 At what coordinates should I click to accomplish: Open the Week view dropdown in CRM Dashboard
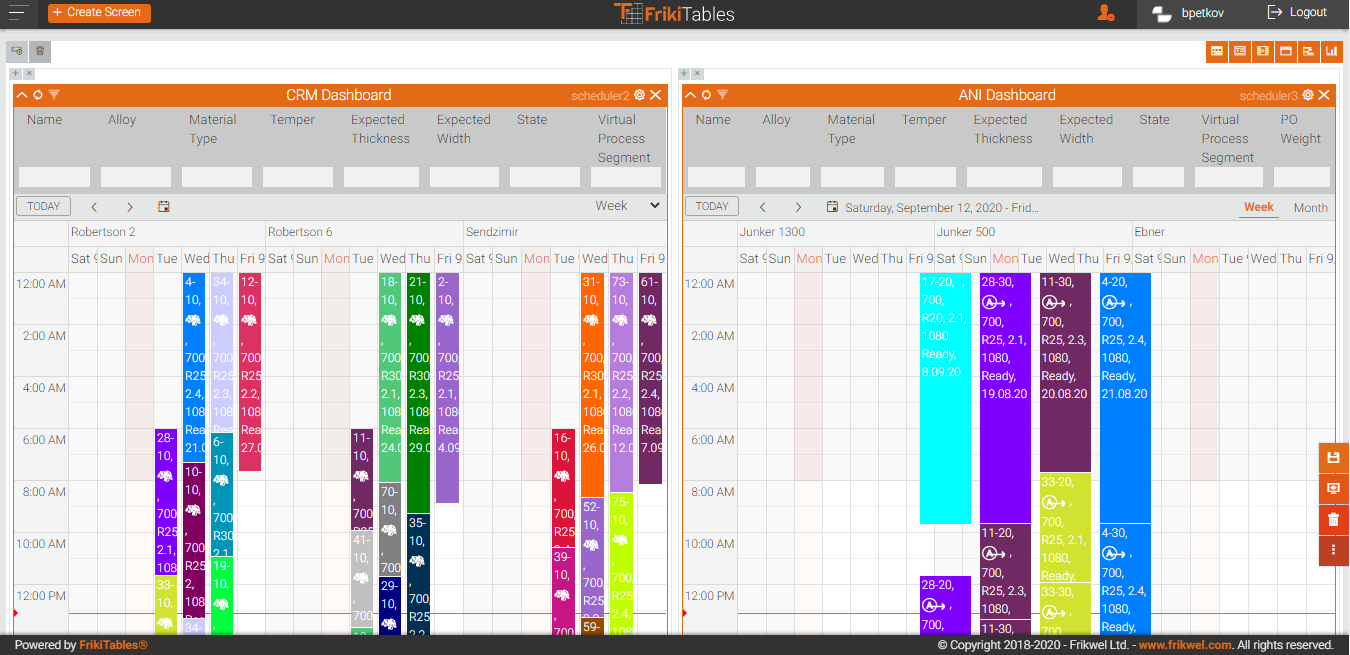[628, 206]
